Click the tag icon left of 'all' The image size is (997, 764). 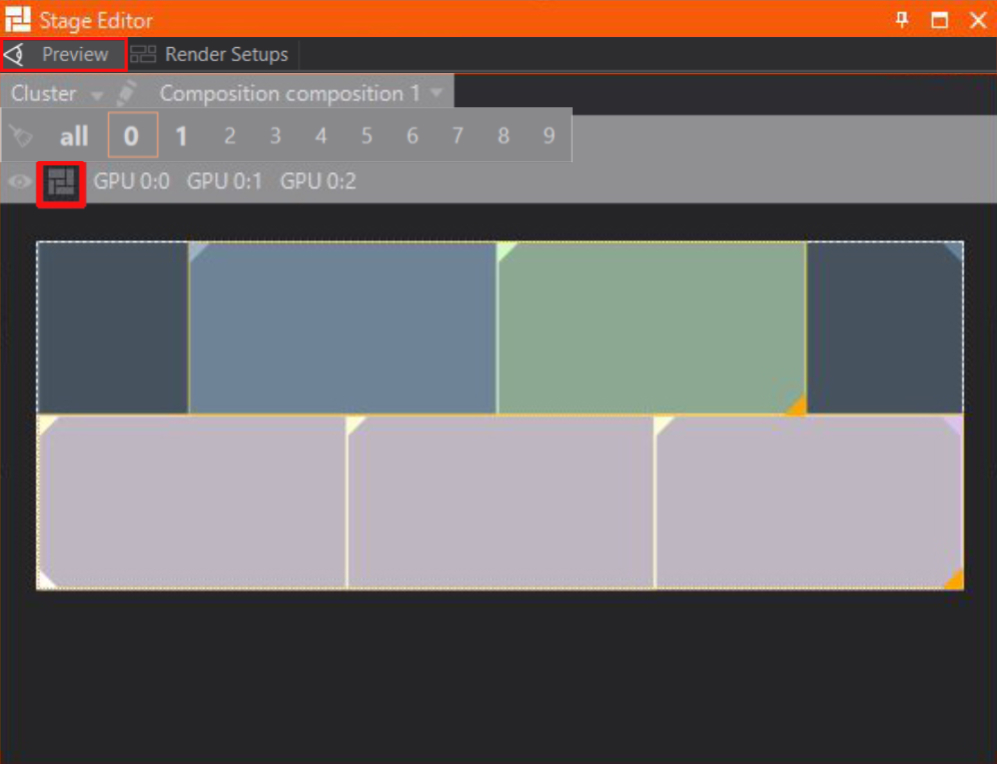[21, 136]
